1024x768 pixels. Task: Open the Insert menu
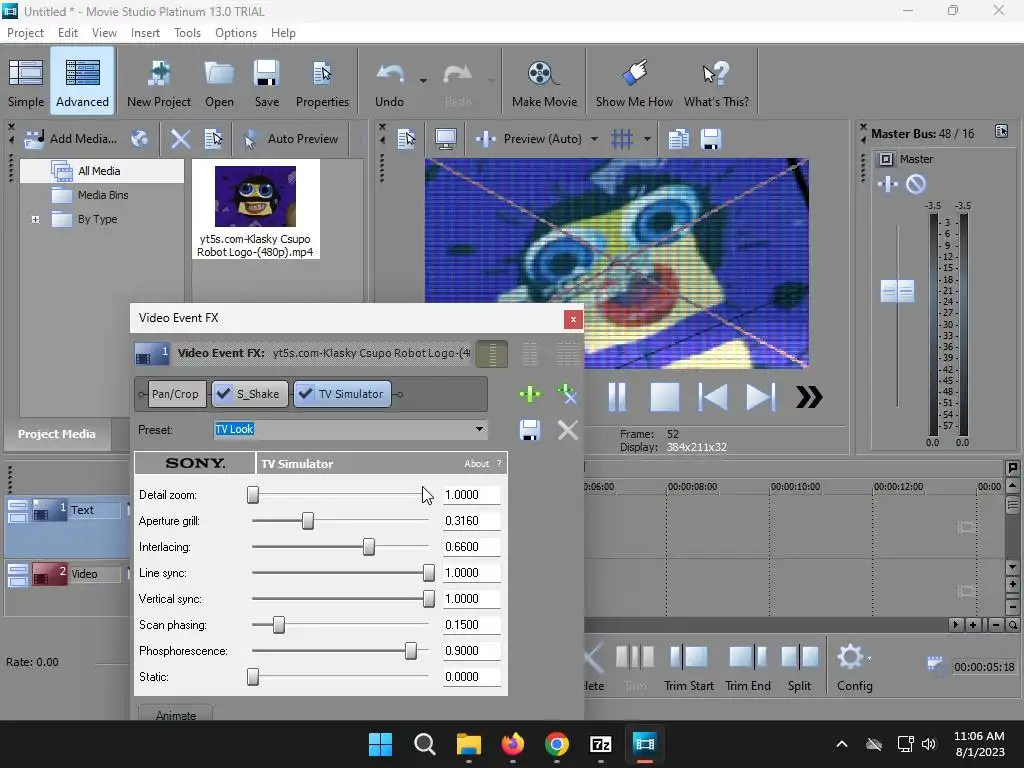145,33
